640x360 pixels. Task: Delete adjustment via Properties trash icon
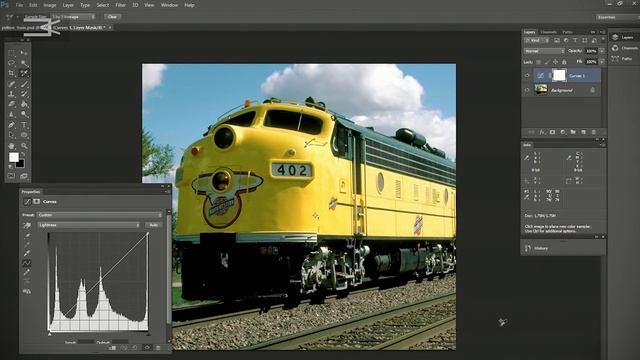(158, 348)
